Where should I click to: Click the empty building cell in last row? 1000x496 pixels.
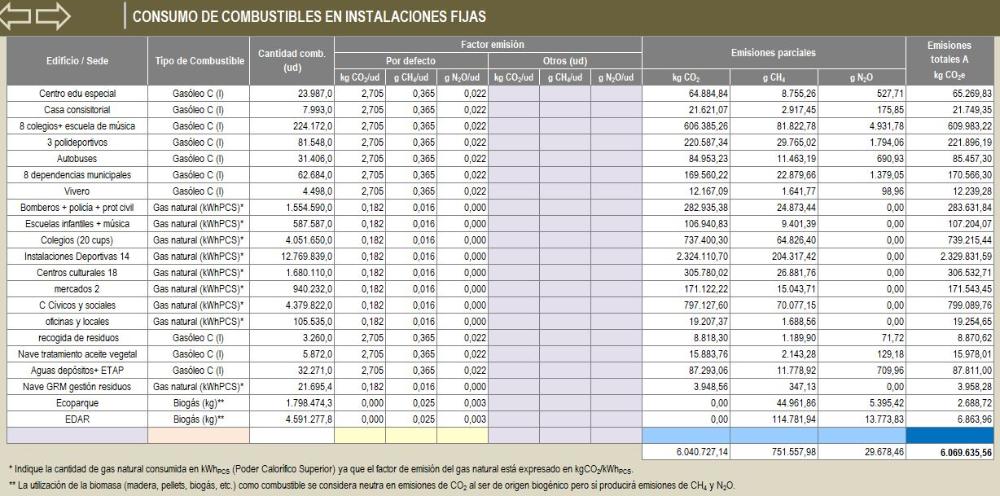tap(76, 435)
